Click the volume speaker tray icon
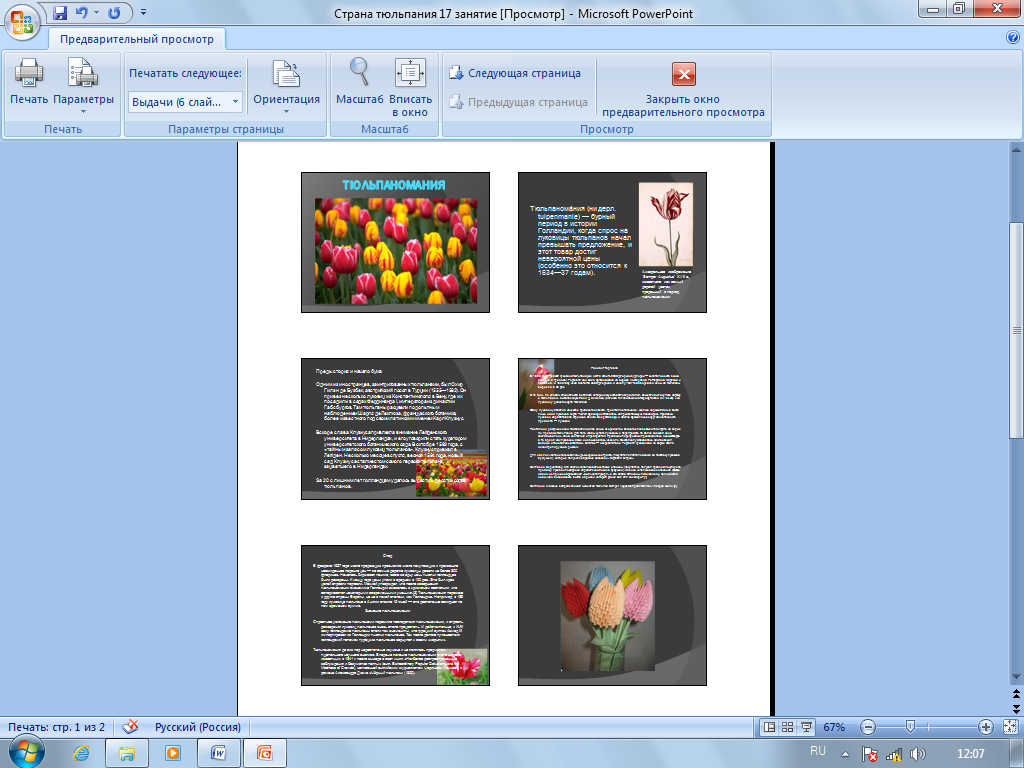Screen dimensions: 1024x768 coord(918,754)
